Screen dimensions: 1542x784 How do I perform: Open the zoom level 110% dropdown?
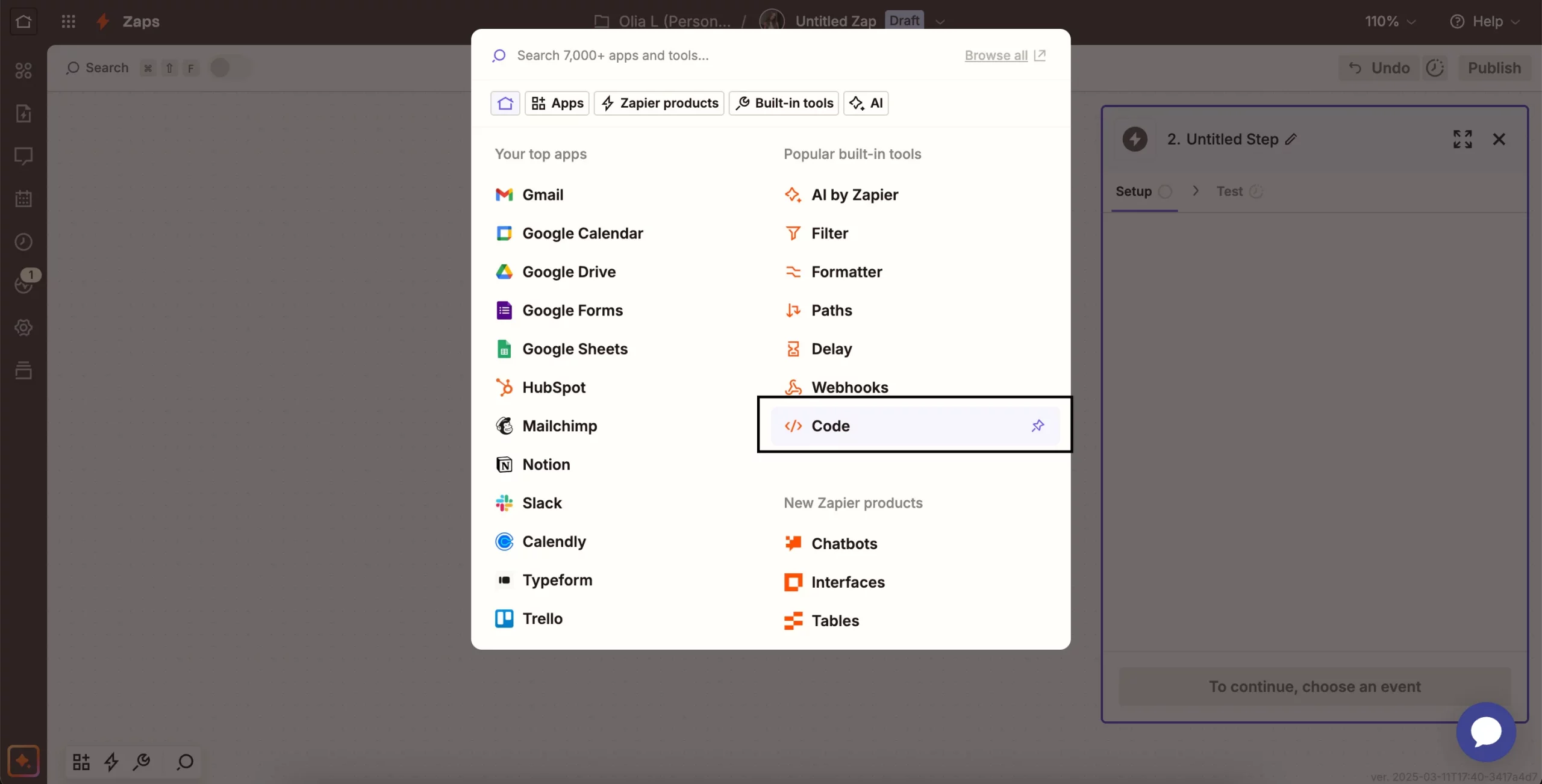click(x=1390, y=22)
